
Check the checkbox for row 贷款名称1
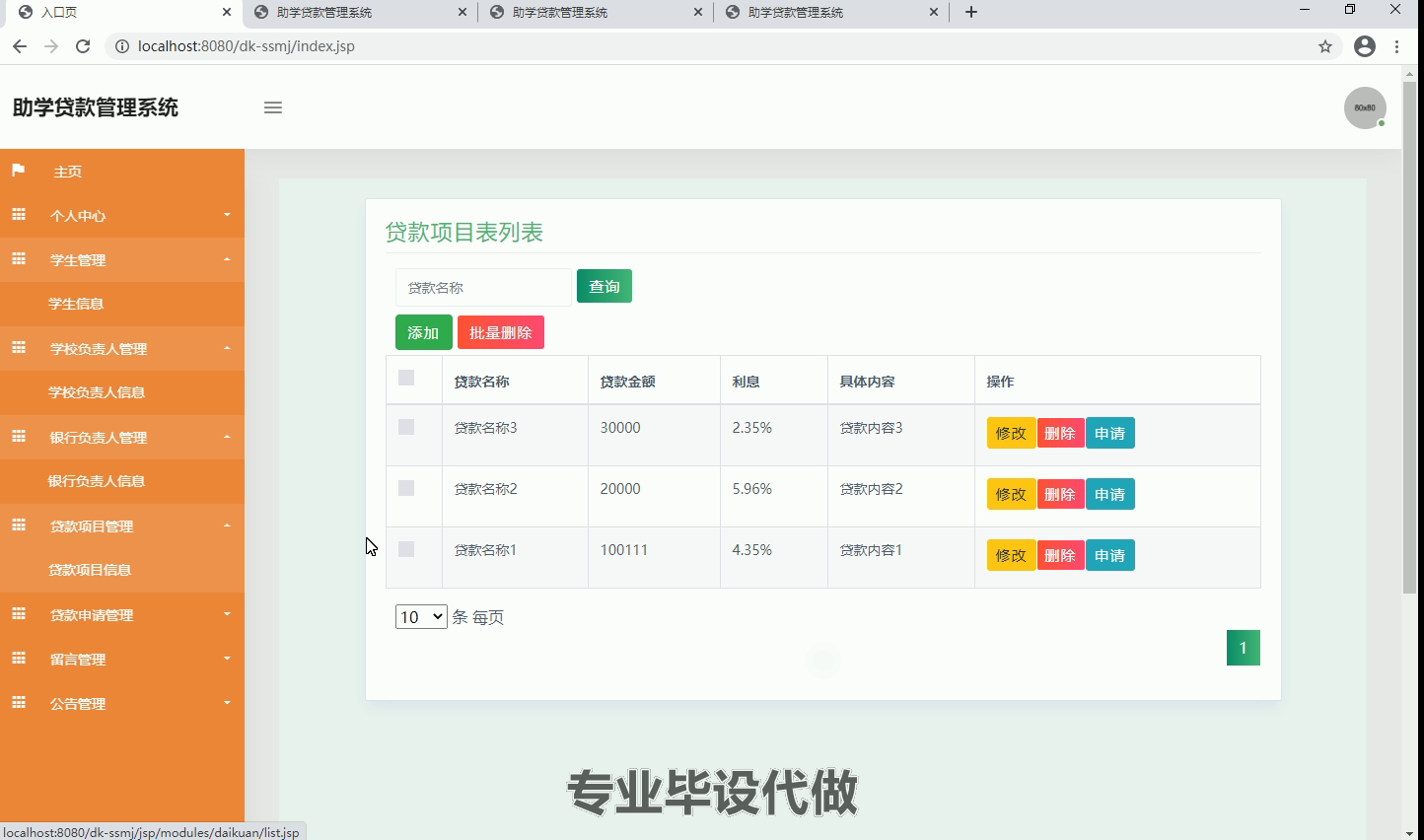point(406,549)
